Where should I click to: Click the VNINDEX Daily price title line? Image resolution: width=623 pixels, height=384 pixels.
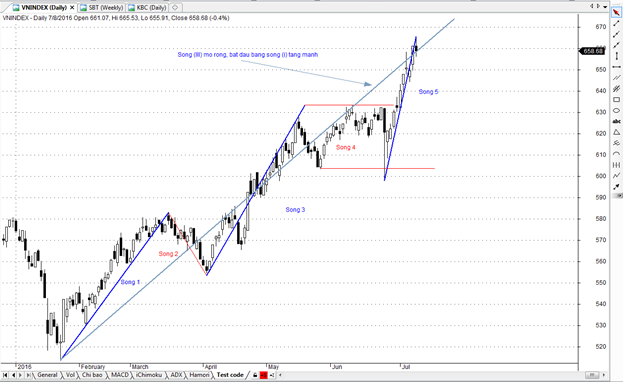point(116,18)
